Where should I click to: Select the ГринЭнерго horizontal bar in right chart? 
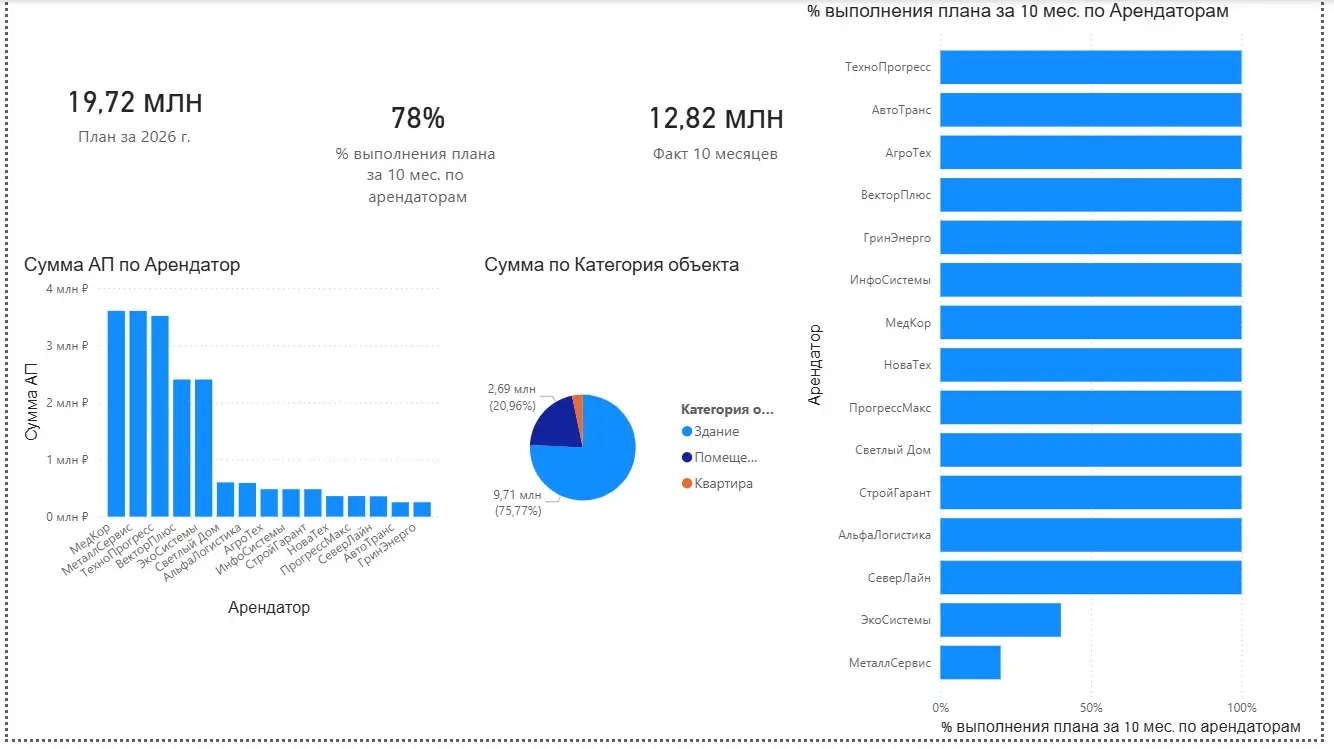click(1091, 237)
